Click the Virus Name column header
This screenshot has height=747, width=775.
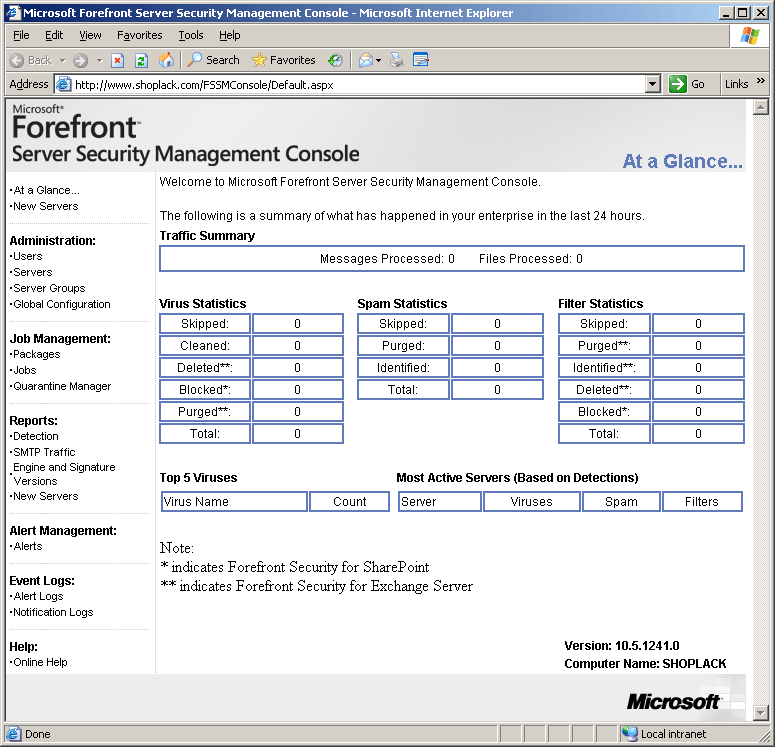coord(234,501)
